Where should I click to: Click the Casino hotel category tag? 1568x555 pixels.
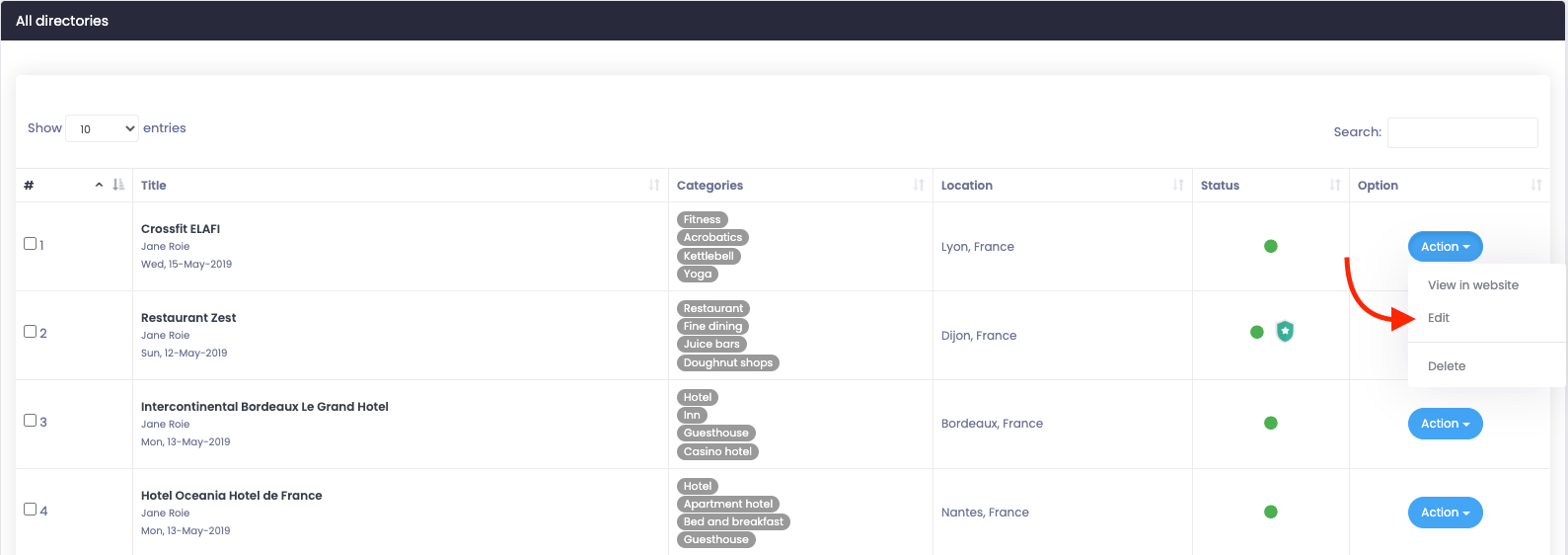(717, 451)
